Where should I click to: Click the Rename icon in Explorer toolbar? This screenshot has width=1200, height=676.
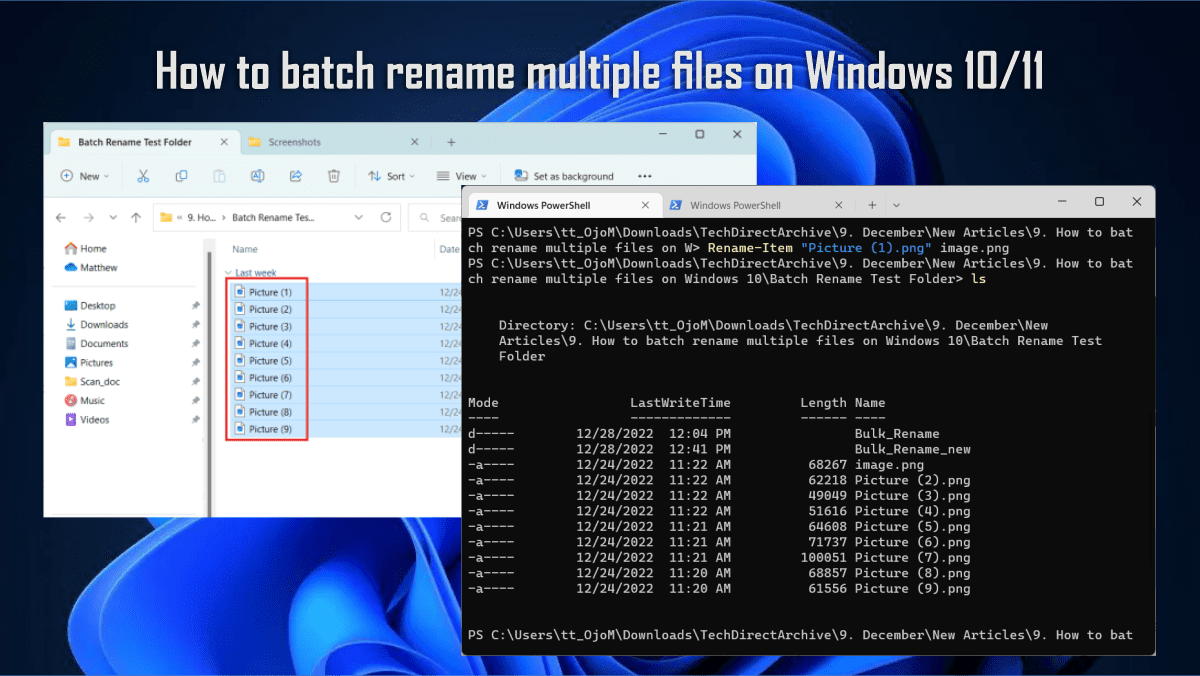point(257,176)
